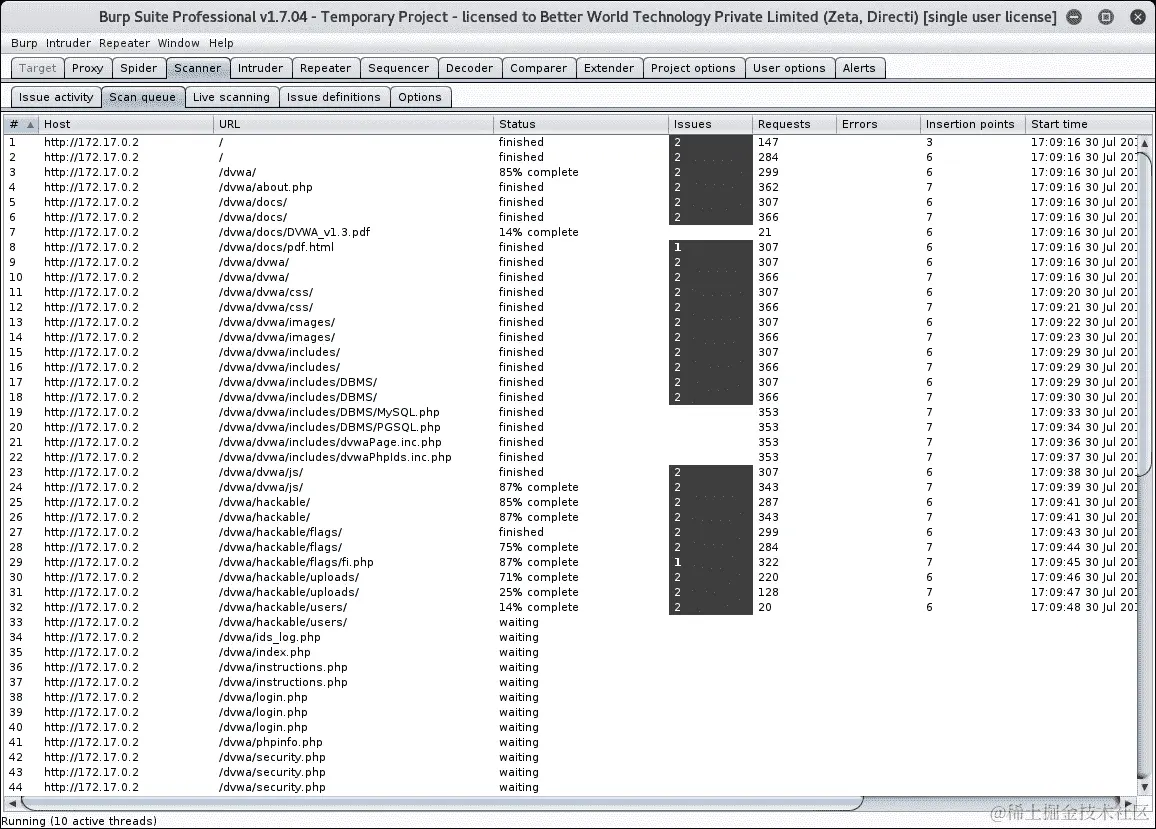Select the /dvwa/hackable/flags/fi.php row
The width and height of the screenshot is (1156, 829).
[571, 562]
